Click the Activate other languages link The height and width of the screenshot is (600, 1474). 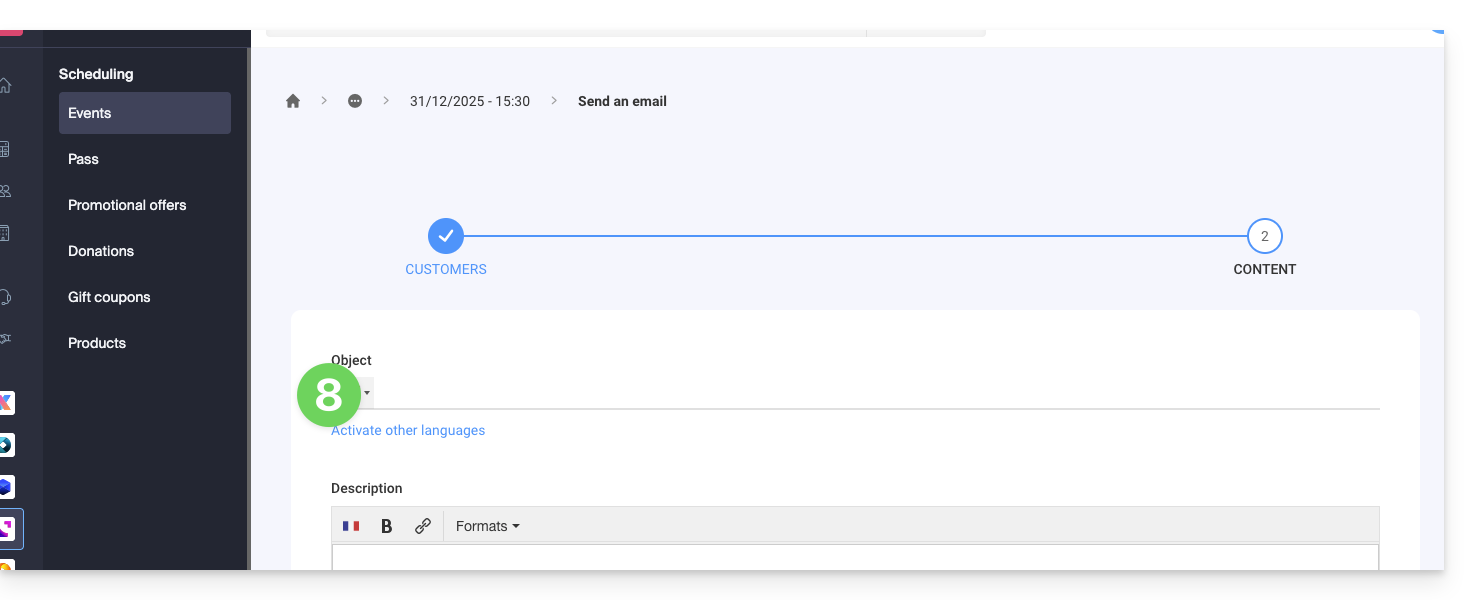(x=408, y=430)
